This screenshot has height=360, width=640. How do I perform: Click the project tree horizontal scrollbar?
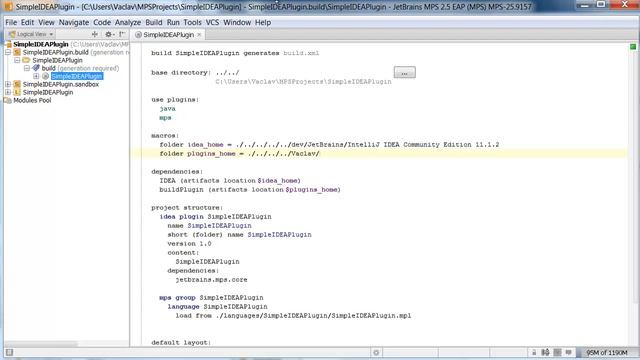click(x=41, y=344)
